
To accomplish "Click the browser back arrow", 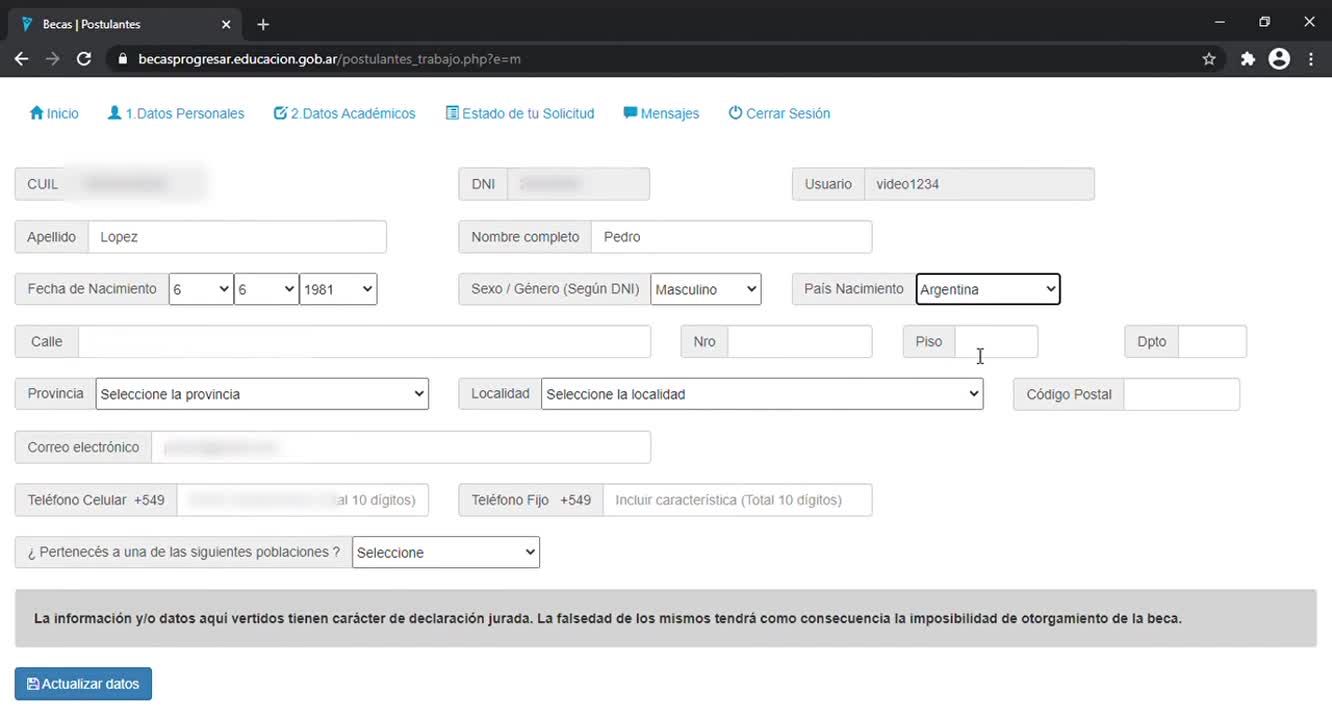I will click(21, 59).
